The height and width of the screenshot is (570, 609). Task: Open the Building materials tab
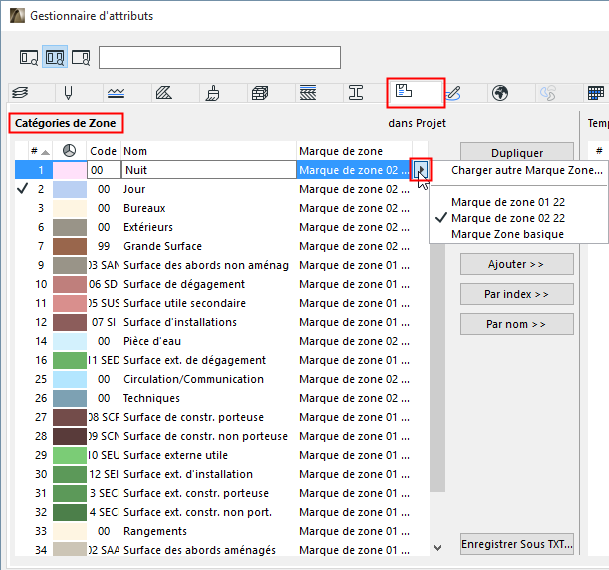pos(260,93)
